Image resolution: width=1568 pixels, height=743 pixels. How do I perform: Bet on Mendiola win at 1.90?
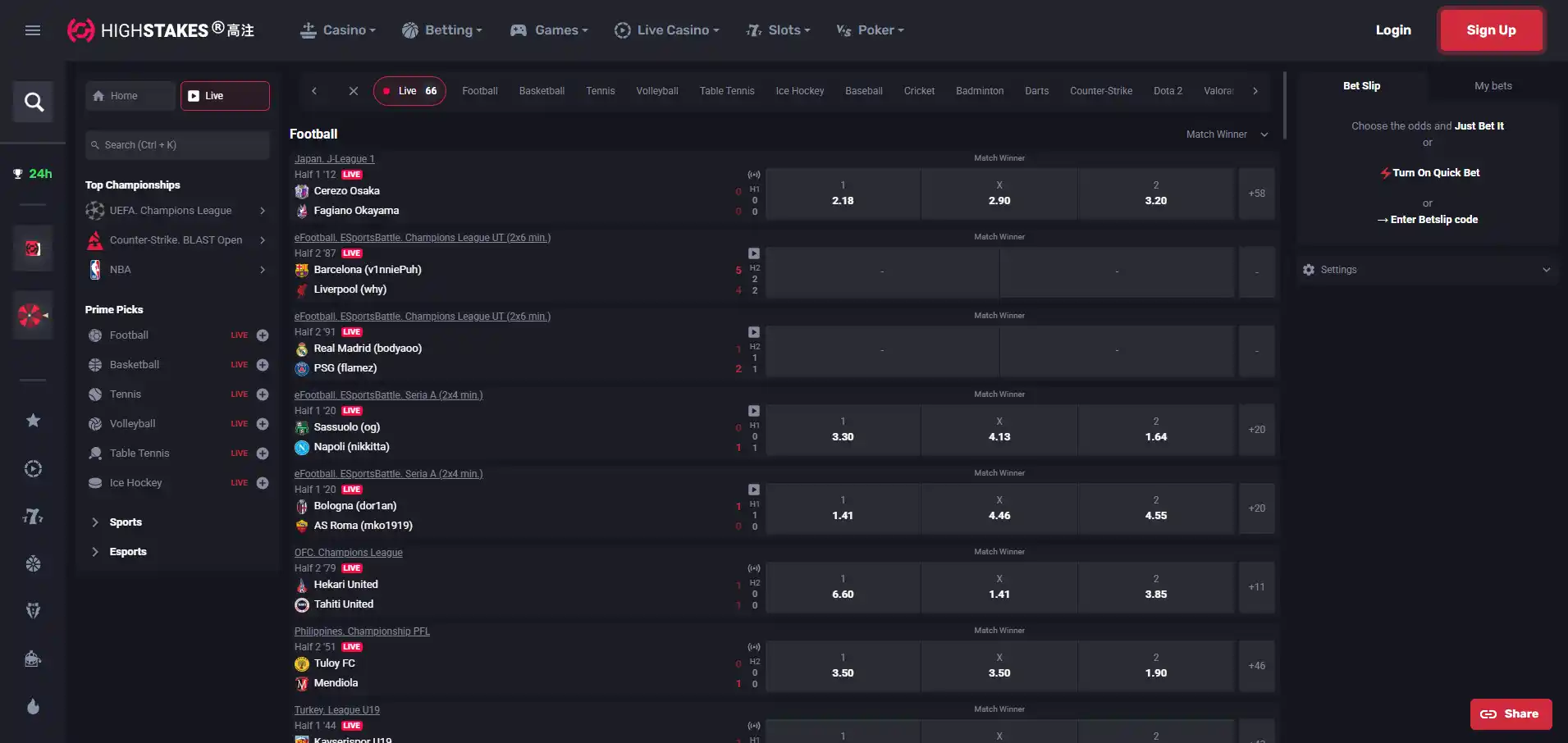[1156, 666]
